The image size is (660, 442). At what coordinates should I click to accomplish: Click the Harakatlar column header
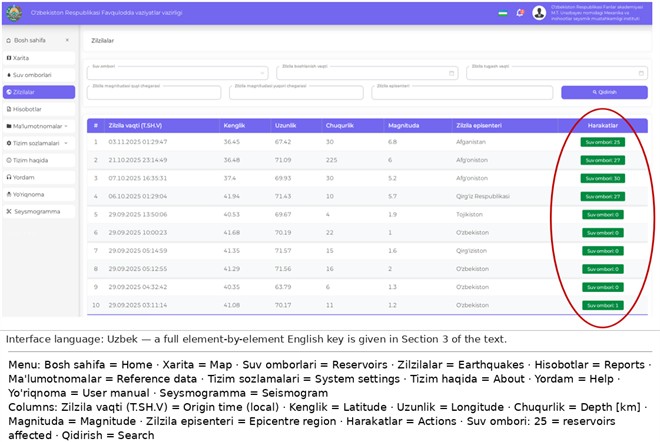tap(602, 125)
